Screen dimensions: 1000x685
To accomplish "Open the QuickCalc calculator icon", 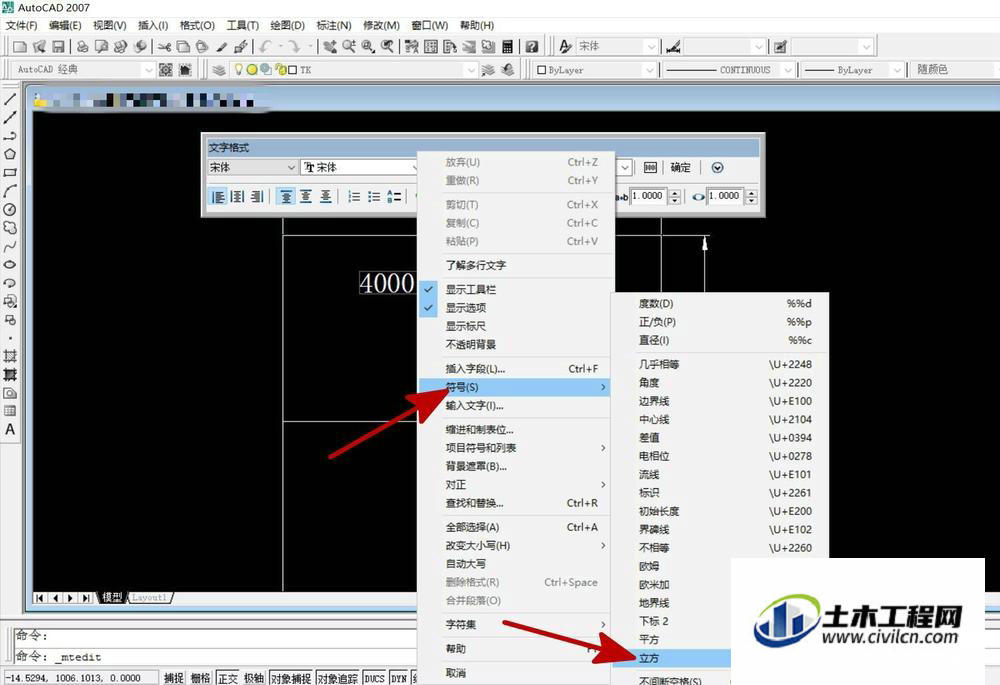I will click(508, 47).
